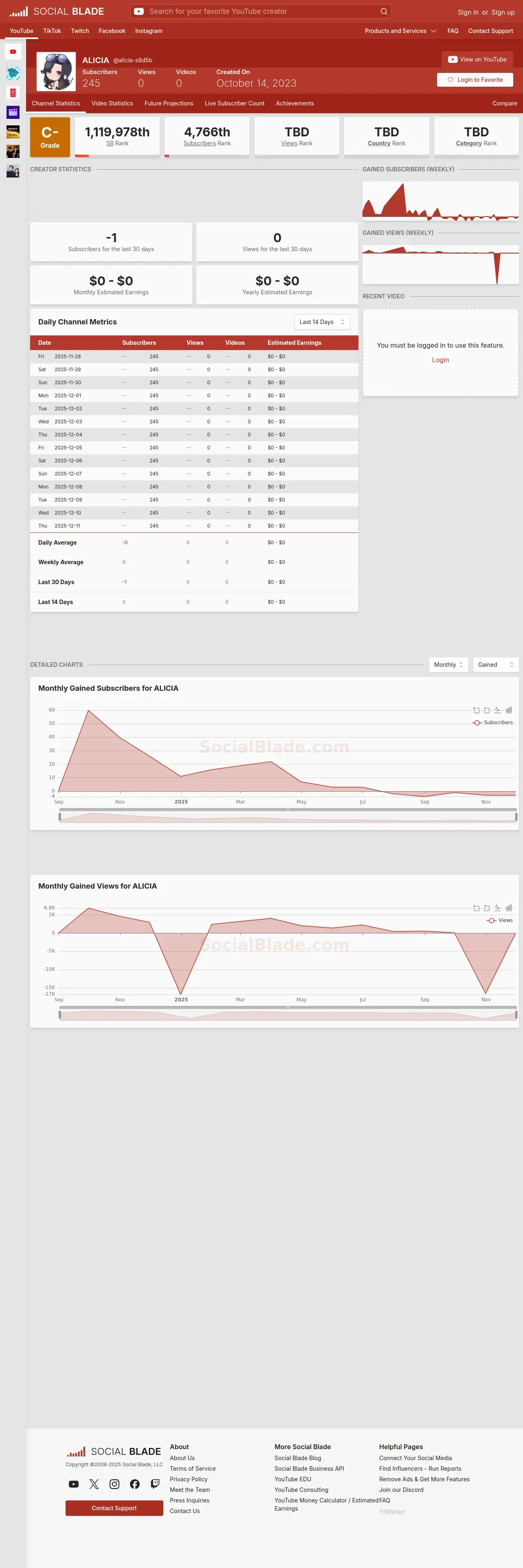Image resolution: width=523 pixels, height=1568 pixels.
Task: Click Contact Support in the top header
Action: click(491, 31)
